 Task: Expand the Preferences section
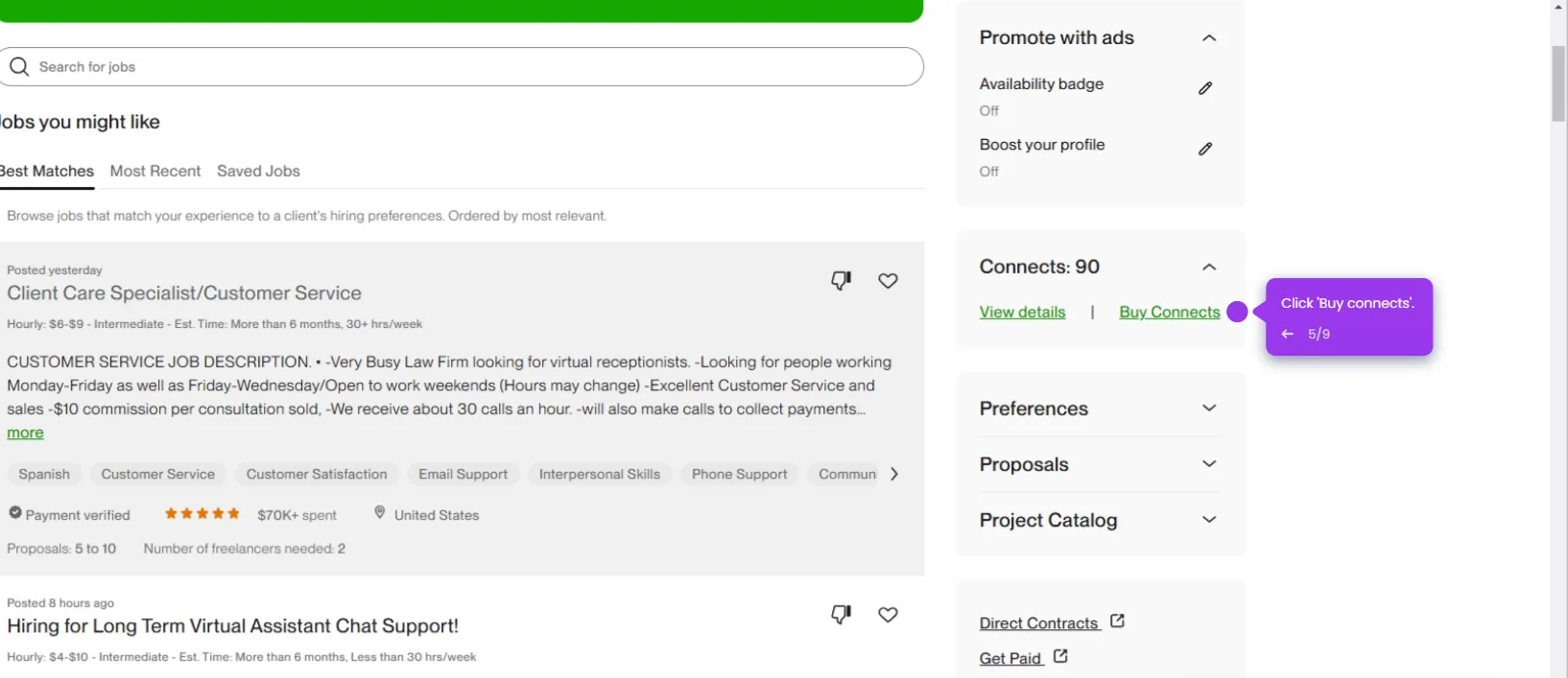(1208, 408)
